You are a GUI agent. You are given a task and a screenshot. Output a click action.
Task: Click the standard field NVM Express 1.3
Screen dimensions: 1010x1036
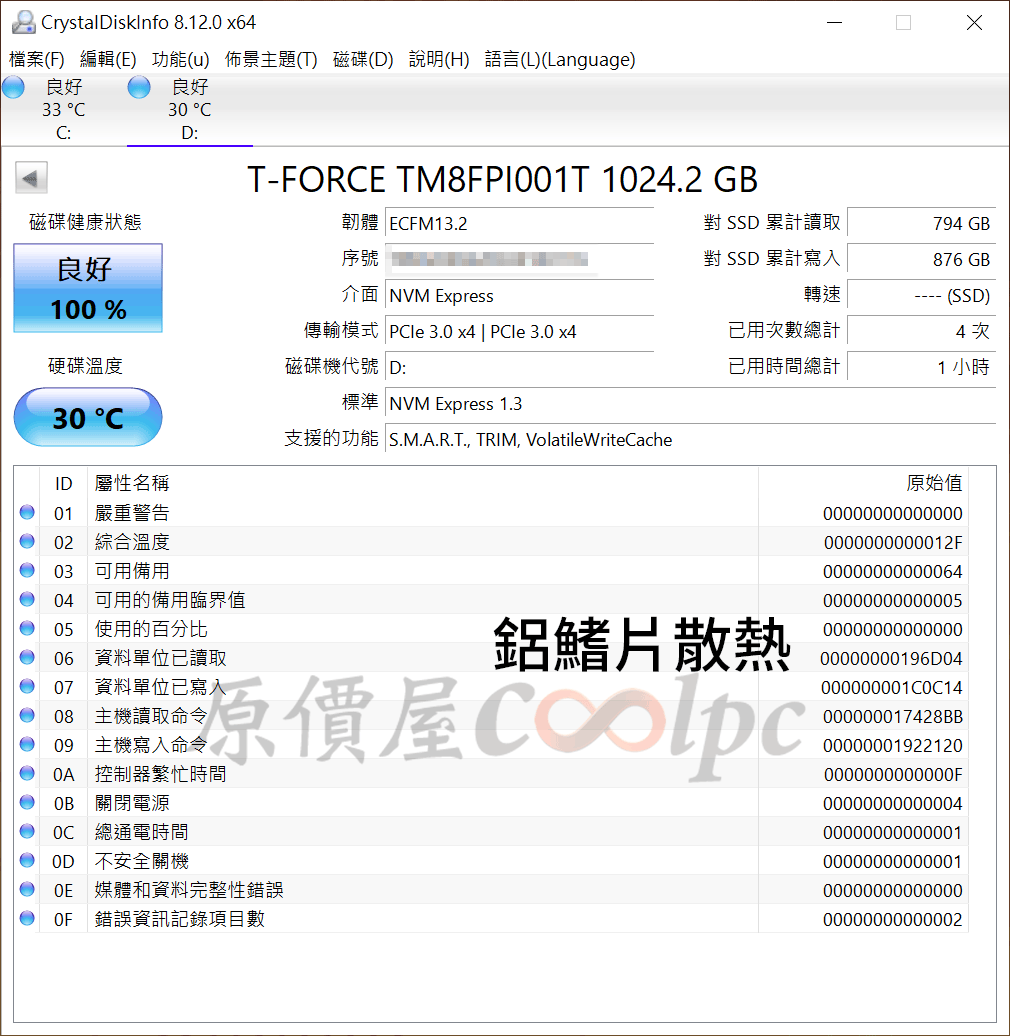tap(690, 404)
